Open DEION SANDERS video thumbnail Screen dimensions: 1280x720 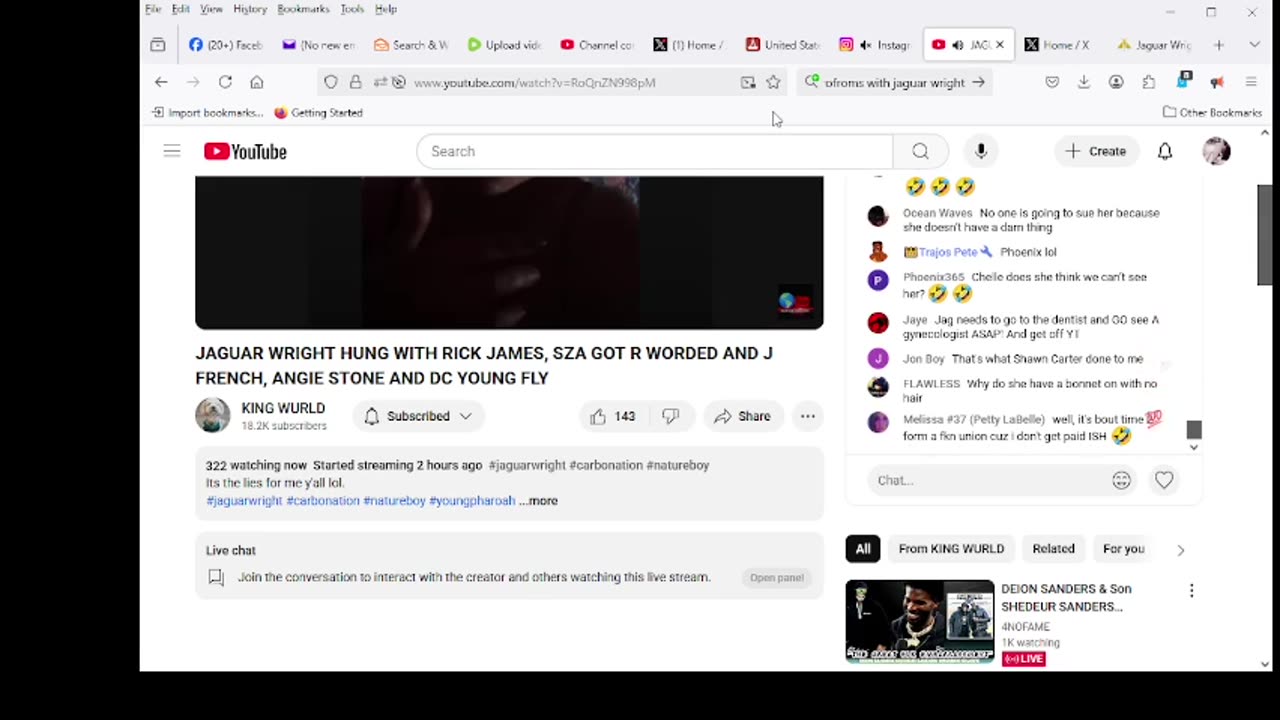click(920, 622)
